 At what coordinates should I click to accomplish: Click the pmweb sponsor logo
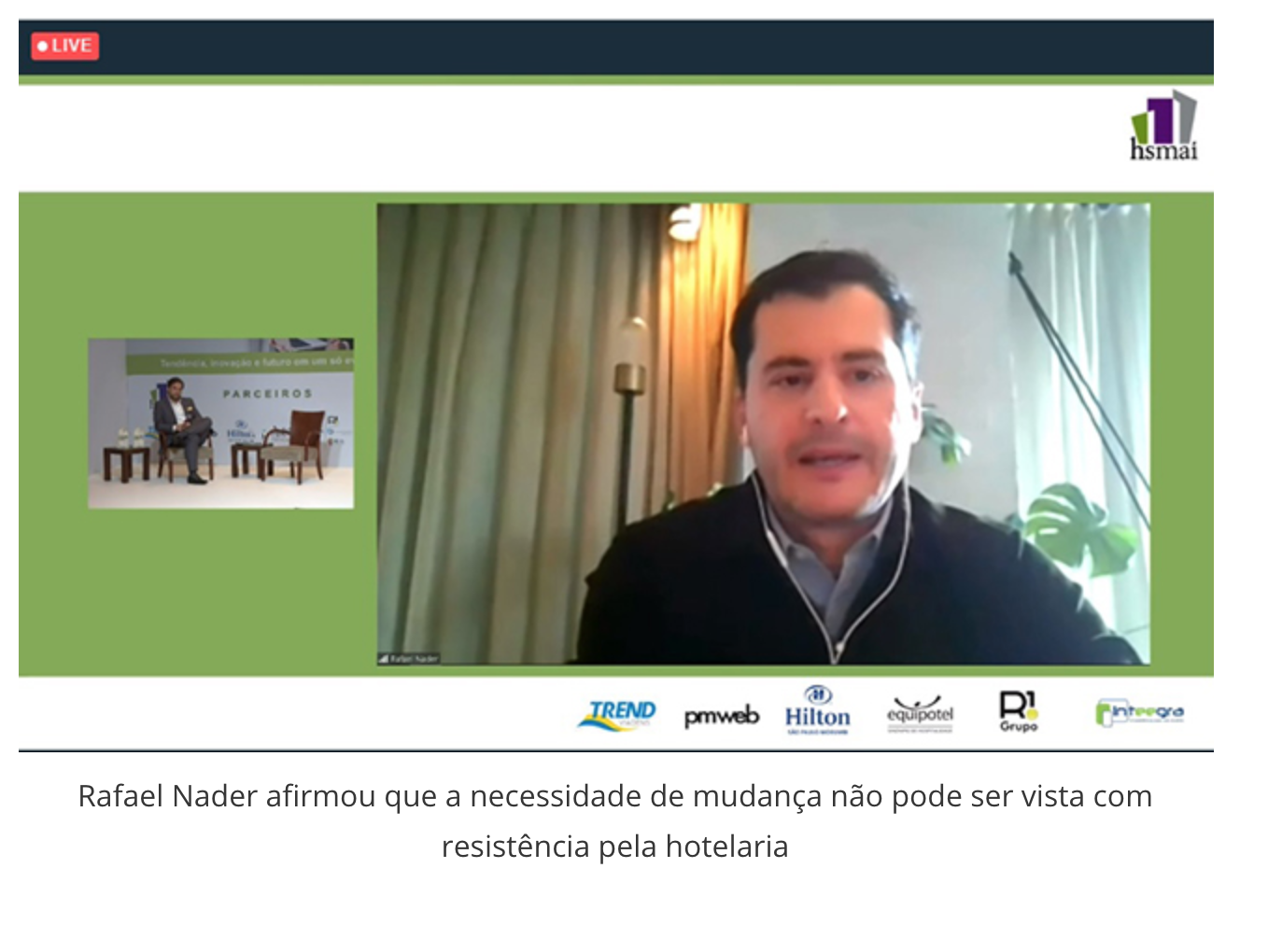tap(721, 716)
